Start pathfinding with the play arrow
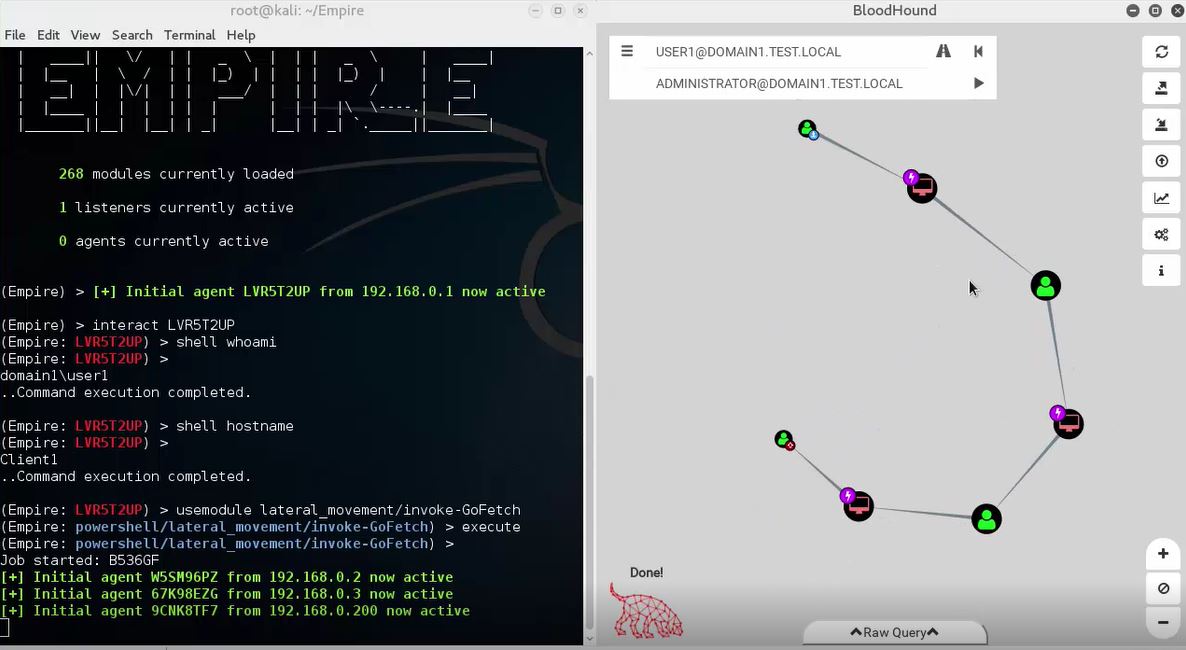The height and width of the screenshot is (650, 1186). coord(978,83)
